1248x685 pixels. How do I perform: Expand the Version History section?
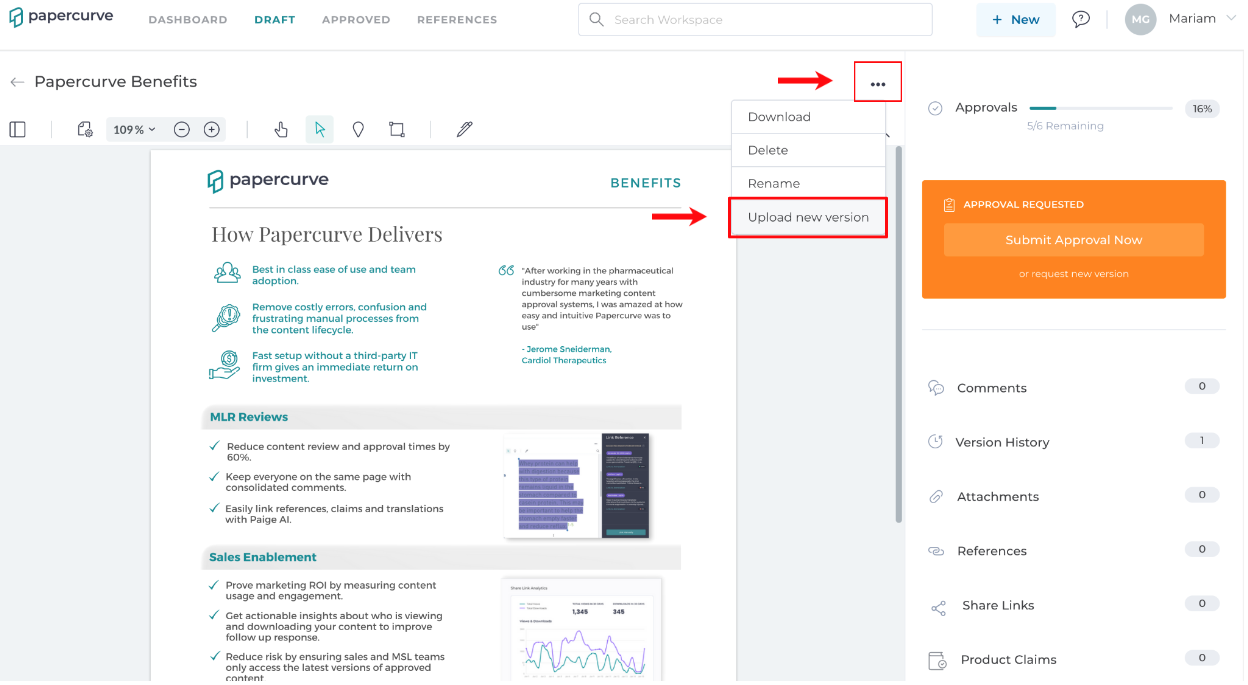tap(1074, 442)
